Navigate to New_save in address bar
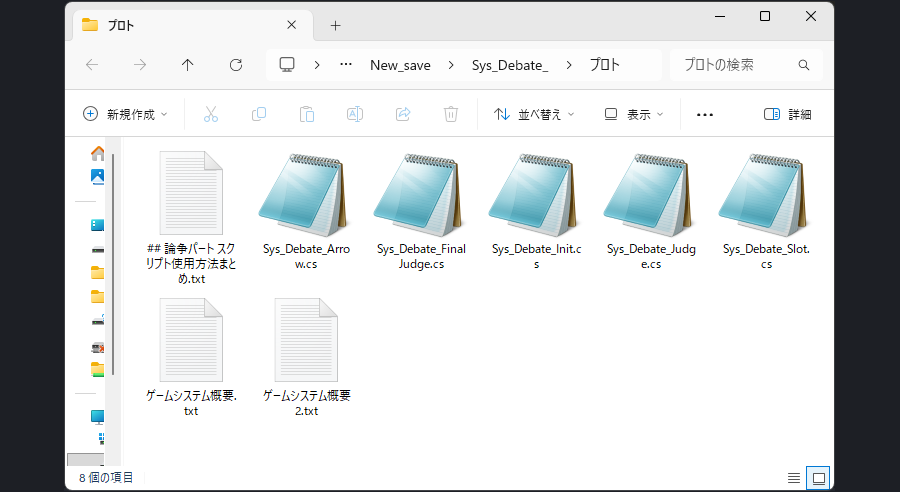The image size is (900, 492). coord(400,65)
